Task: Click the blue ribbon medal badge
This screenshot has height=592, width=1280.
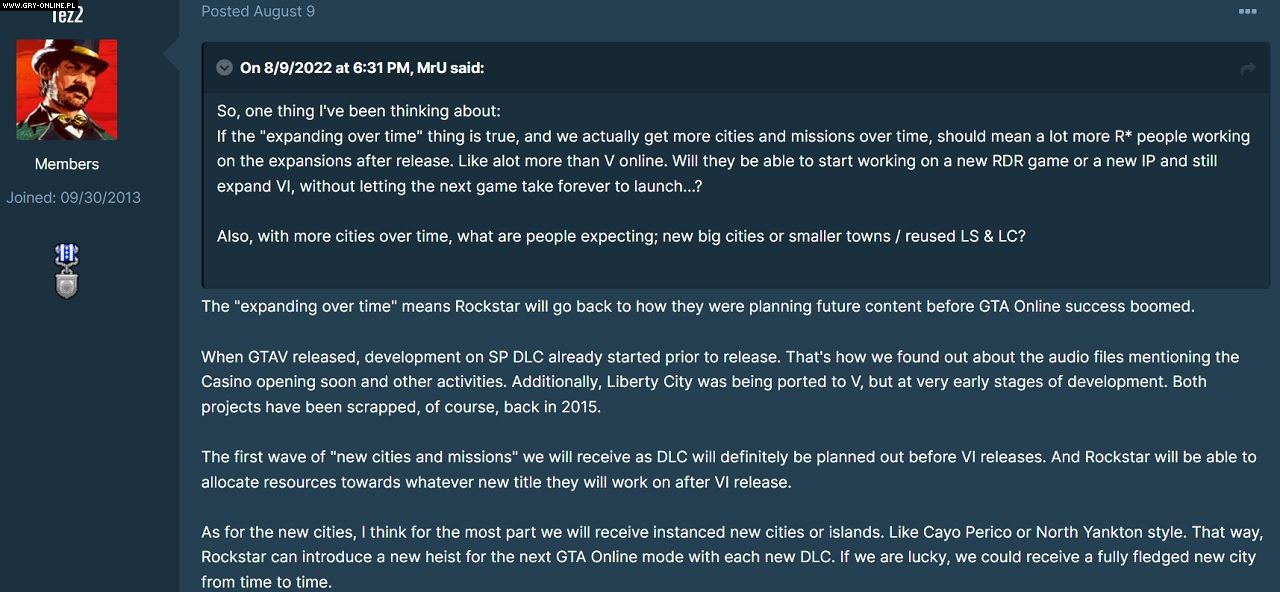Action: [67, 256]
